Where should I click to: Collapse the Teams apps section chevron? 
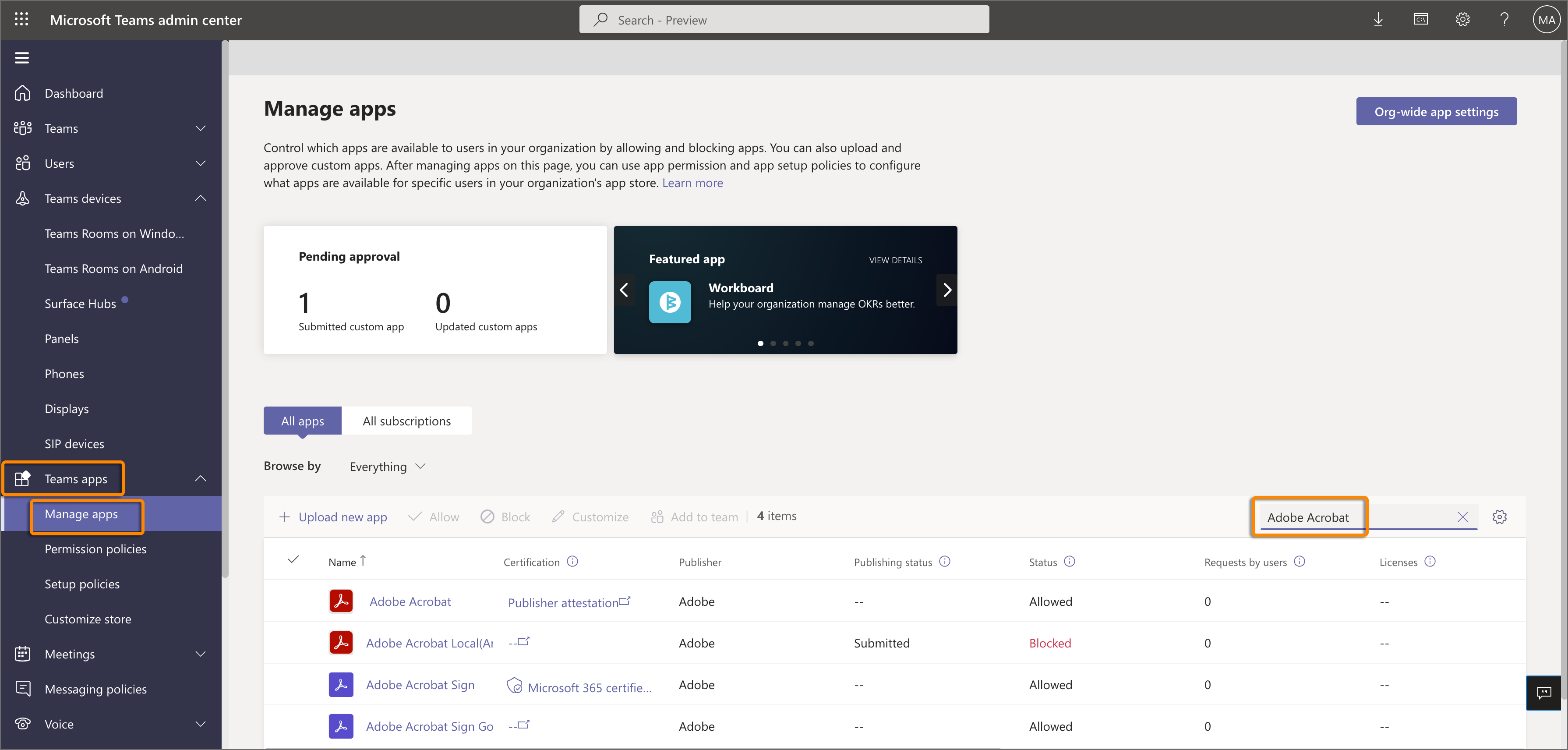click(200, 478)
